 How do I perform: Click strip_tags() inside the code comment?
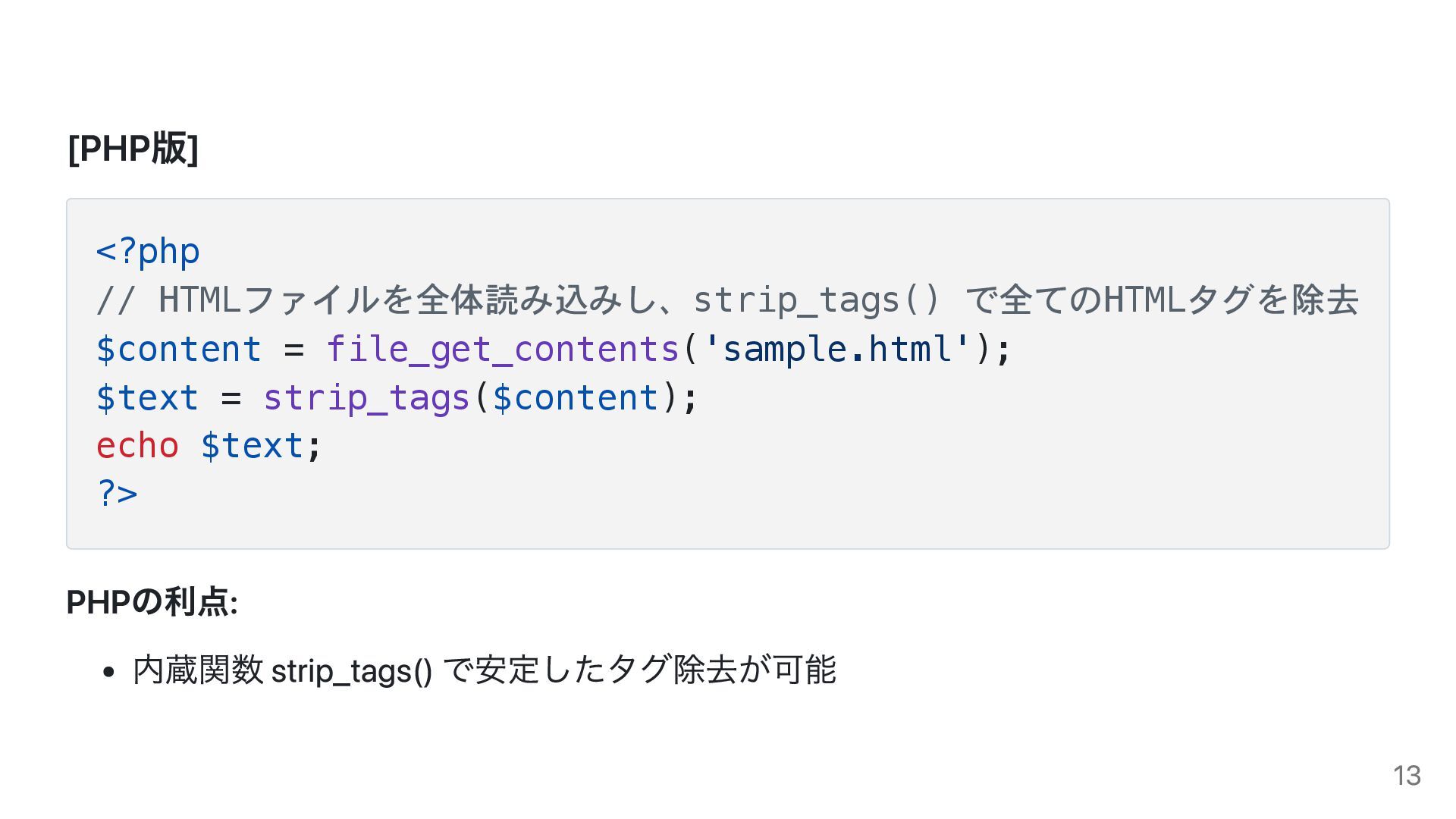[816, 300]
